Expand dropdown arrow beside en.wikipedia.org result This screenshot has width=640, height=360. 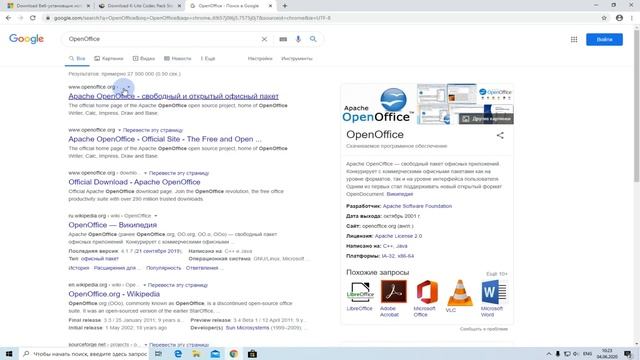[x=144, y=285]
